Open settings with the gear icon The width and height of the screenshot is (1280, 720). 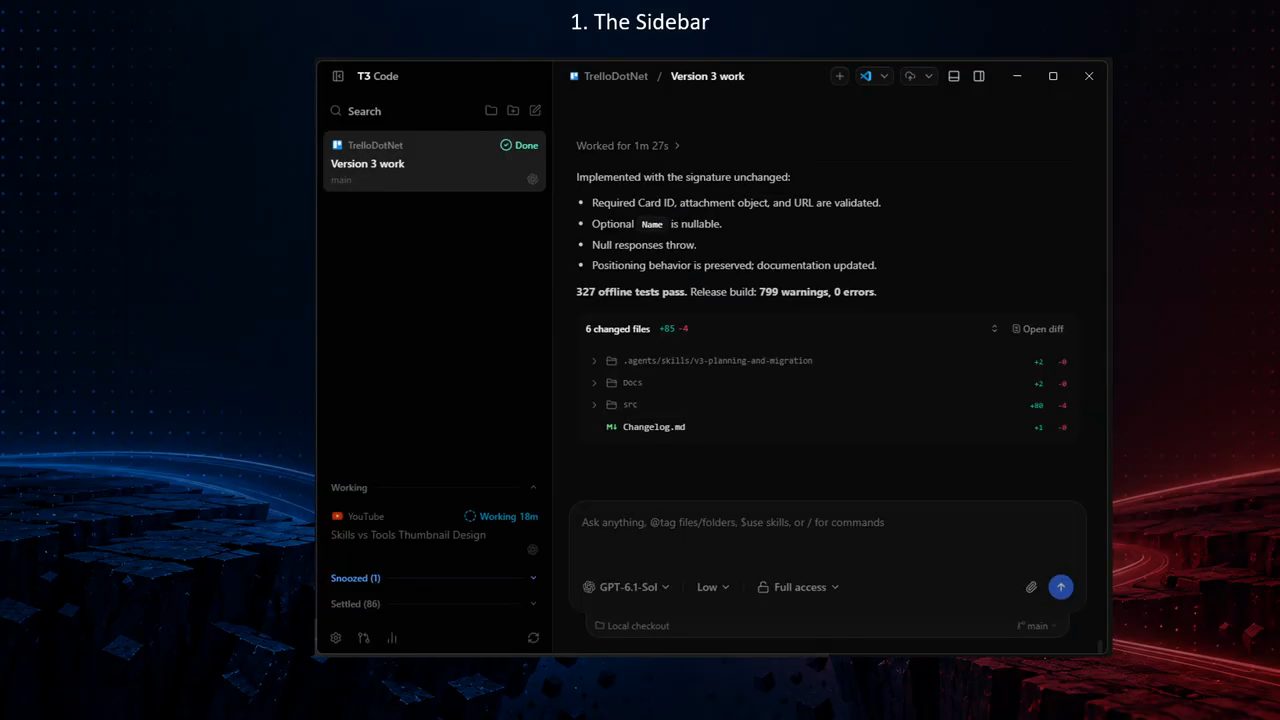pyautogui.click(x=336, y=638)
